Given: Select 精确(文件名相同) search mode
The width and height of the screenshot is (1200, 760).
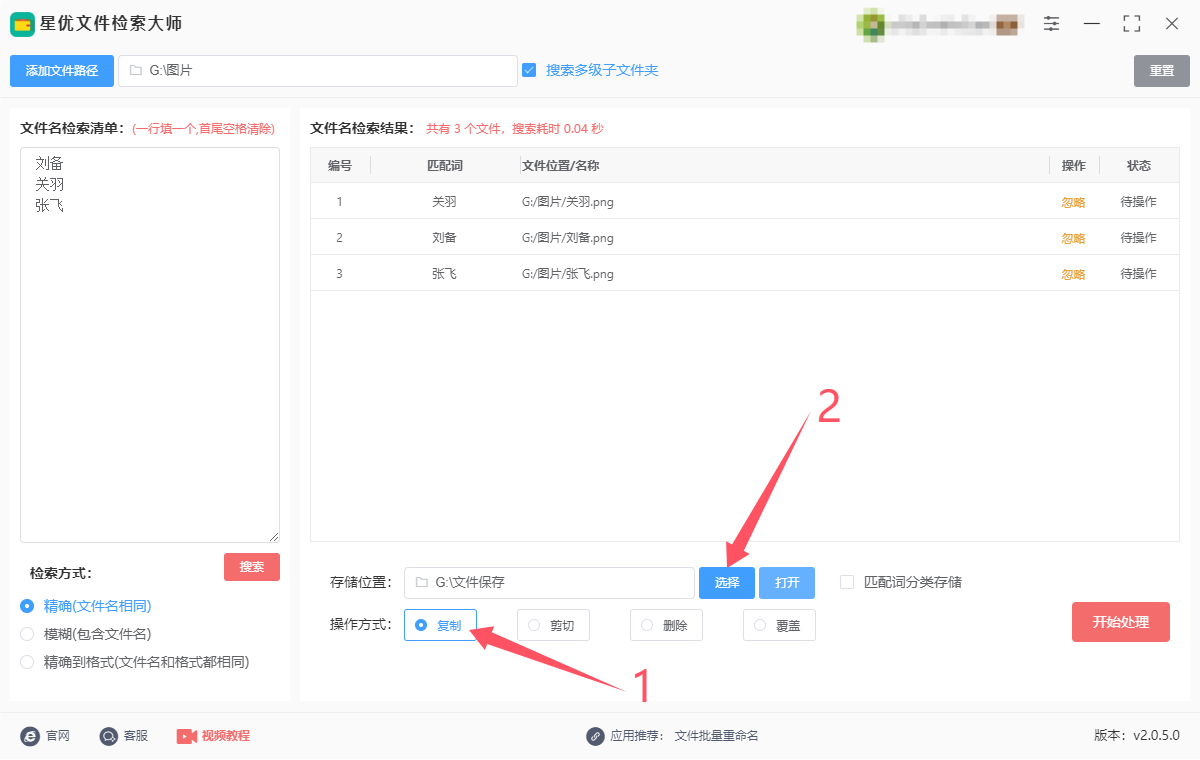Looking at the screenshot, I should [x=27, y=606].
